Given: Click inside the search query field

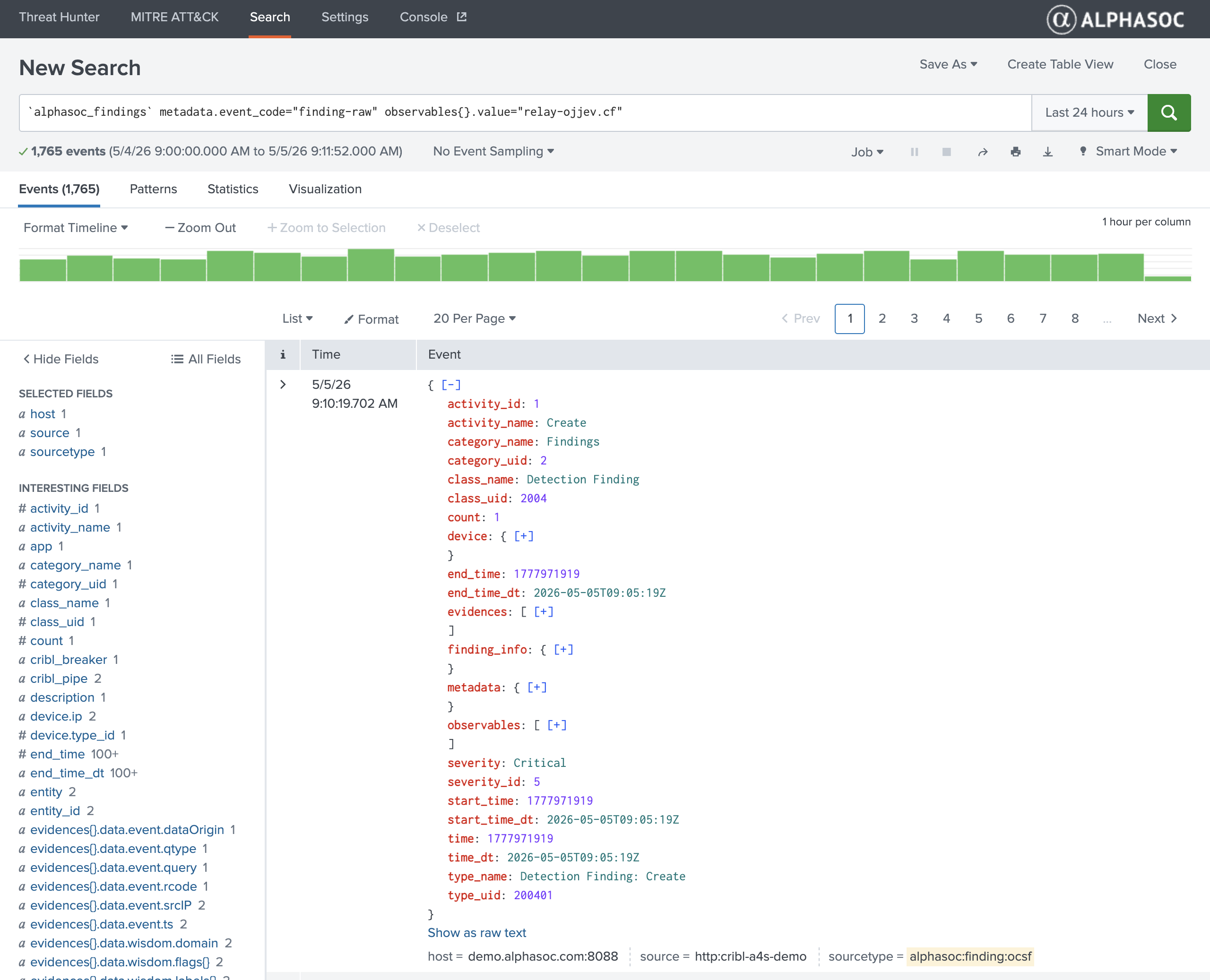Looking at the screenshot, I should (525, 112).
